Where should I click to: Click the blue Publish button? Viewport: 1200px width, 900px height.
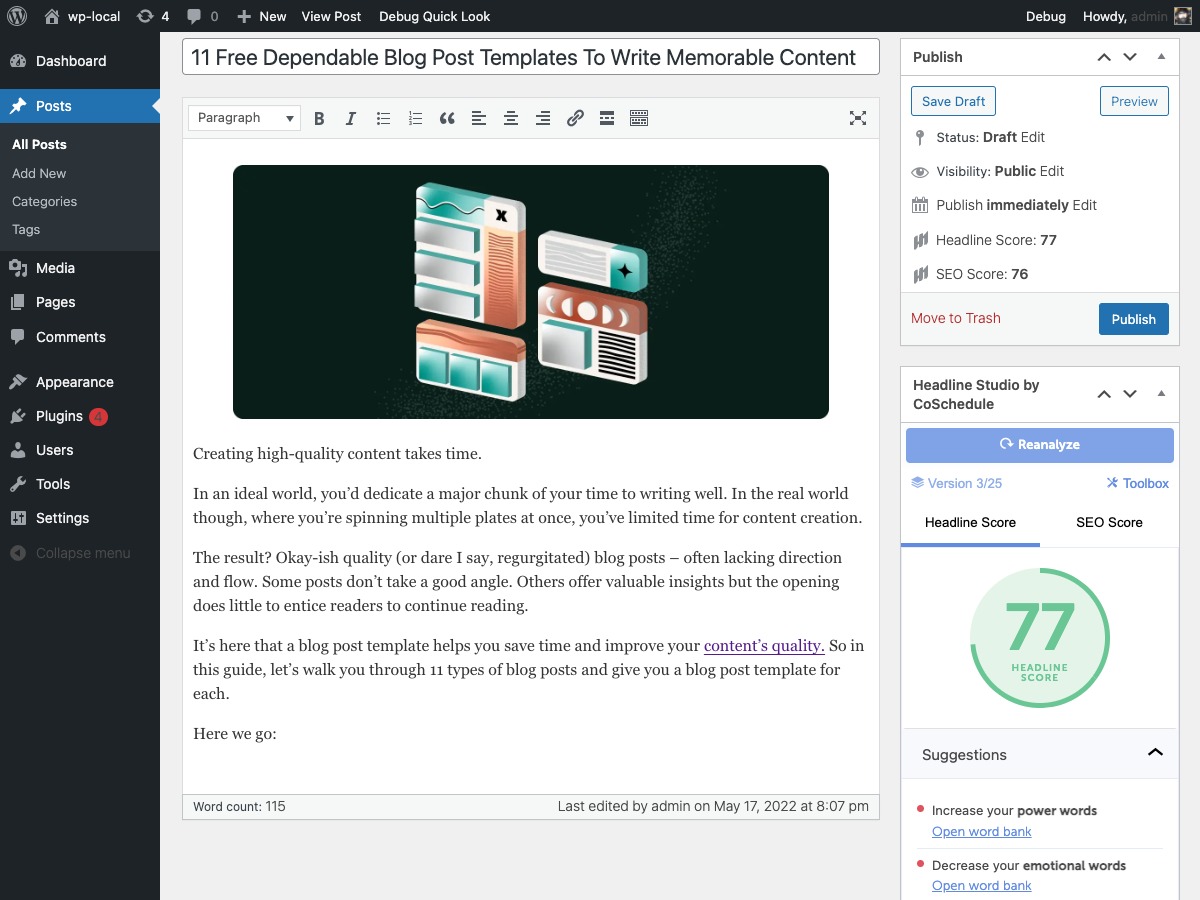click(x=1133, y=319)
